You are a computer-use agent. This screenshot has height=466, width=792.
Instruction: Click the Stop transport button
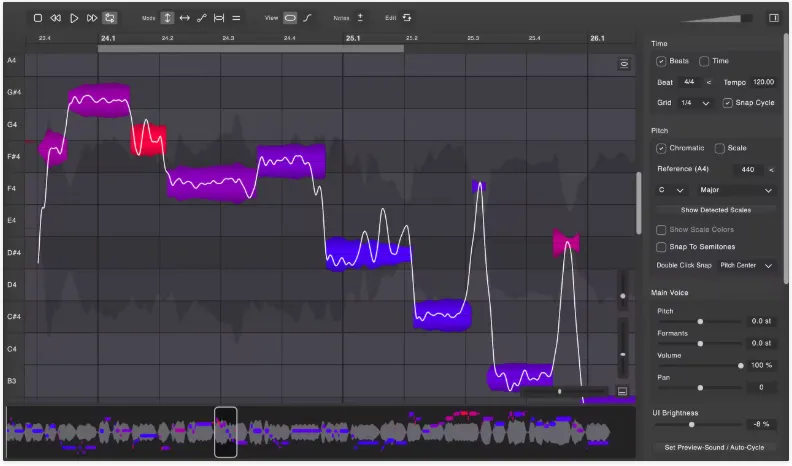pos(37,18)
